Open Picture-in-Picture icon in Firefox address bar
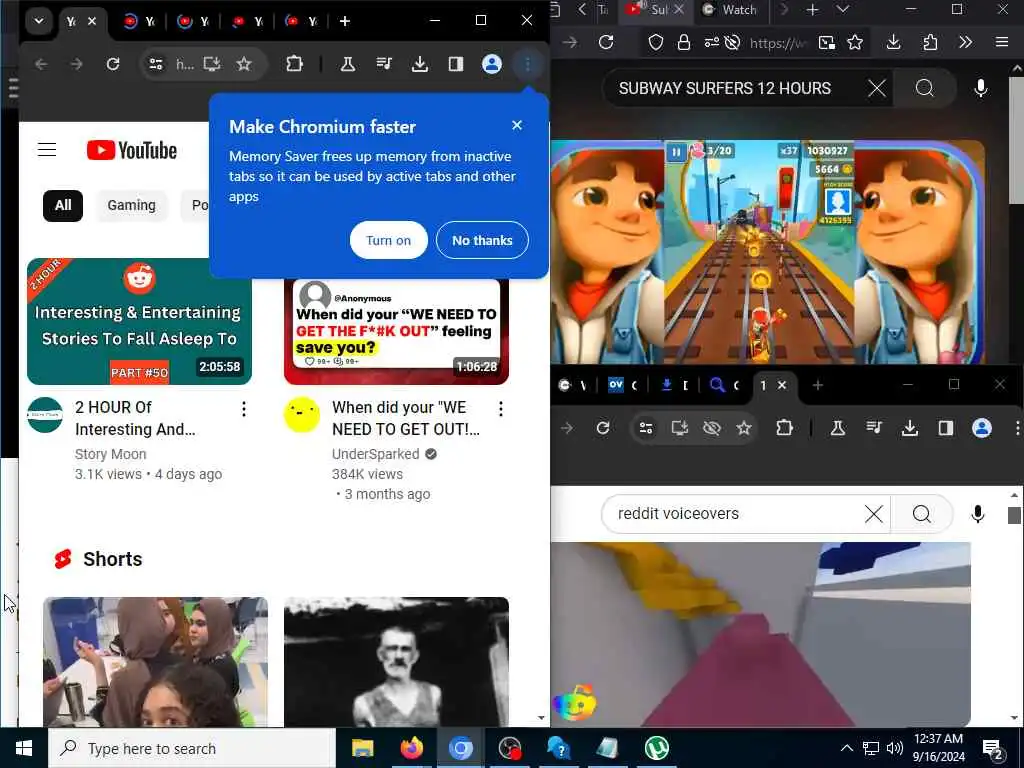The image size is (1024, 768). pos(827,42)
